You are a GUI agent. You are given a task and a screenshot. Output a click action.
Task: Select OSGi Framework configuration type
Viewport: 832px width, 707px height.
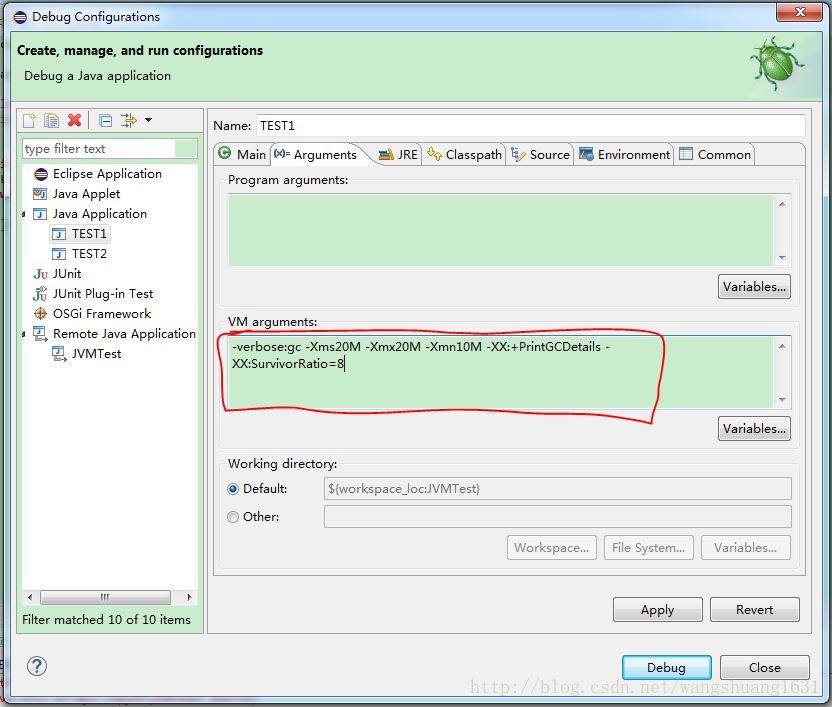click(x=102, y=314)
